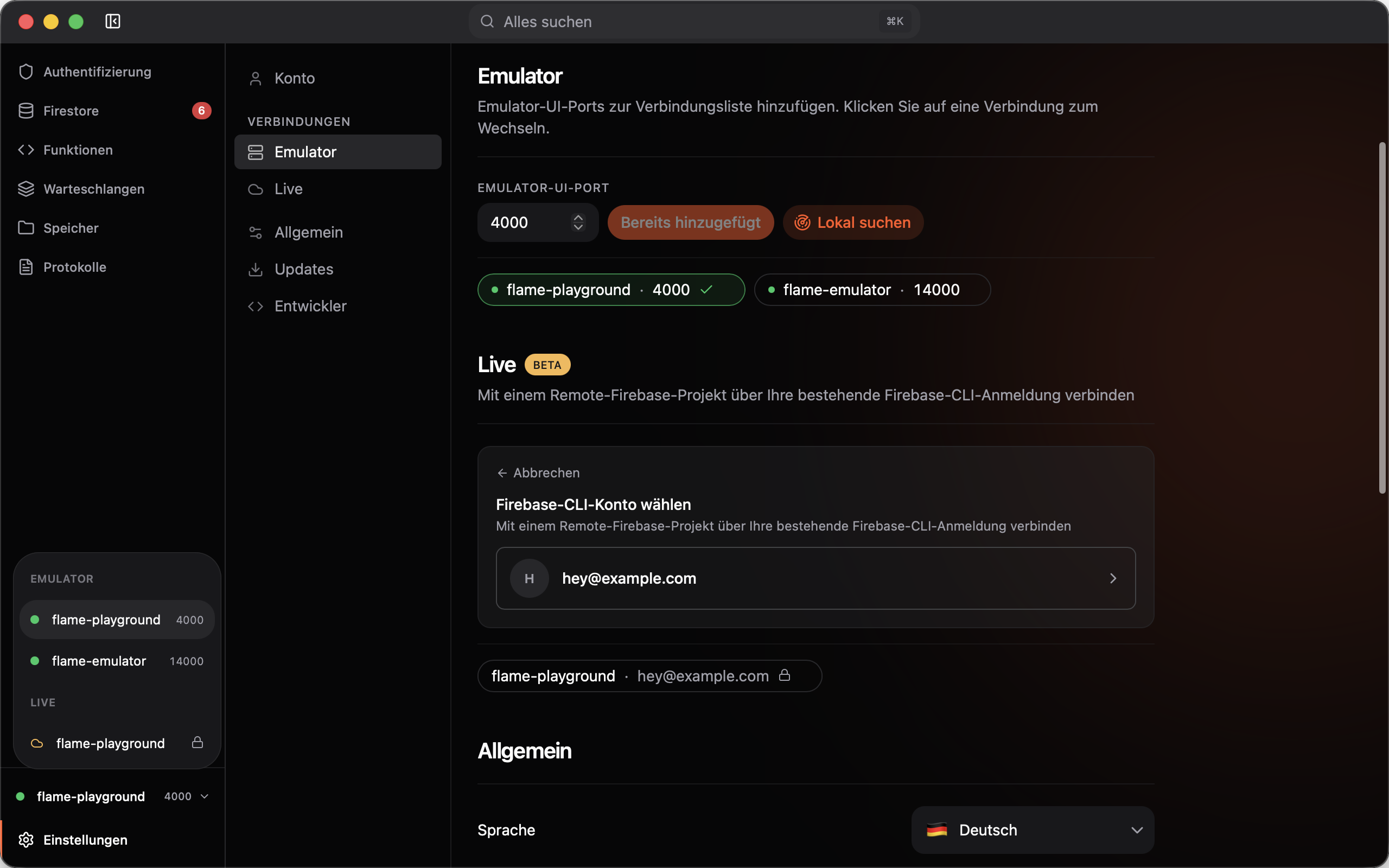Image resolution: width=1389 pixels, height=868 pixels.
Task: Click Abbrechen to cancel account selection
Action: coord(538,473)
